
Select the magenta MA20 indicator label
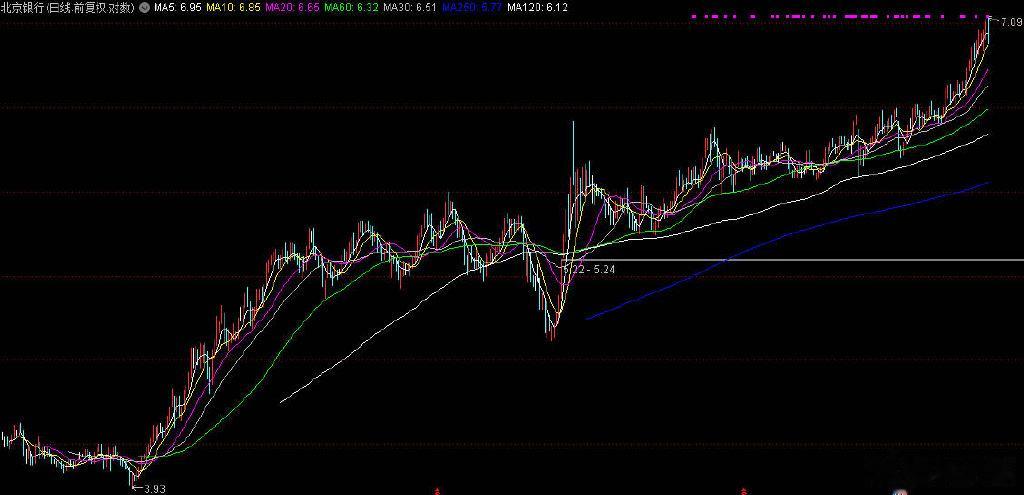293,8
